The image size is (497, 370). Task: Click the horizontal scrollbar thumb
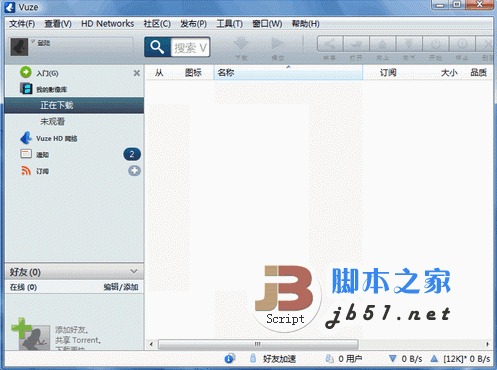click(x=258, y=344)
